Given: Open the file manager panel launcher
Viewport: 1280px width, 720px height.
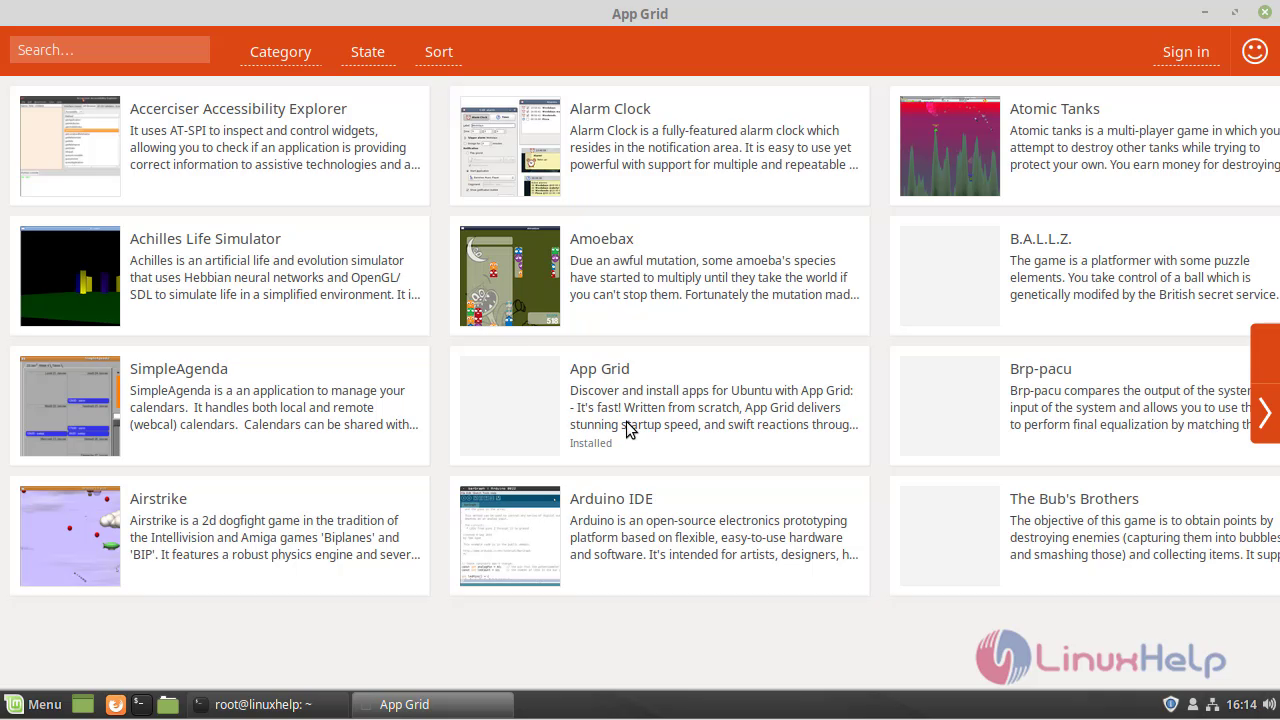Looking at the screenshot, I should pyautogui.click(x=168, y=704).
